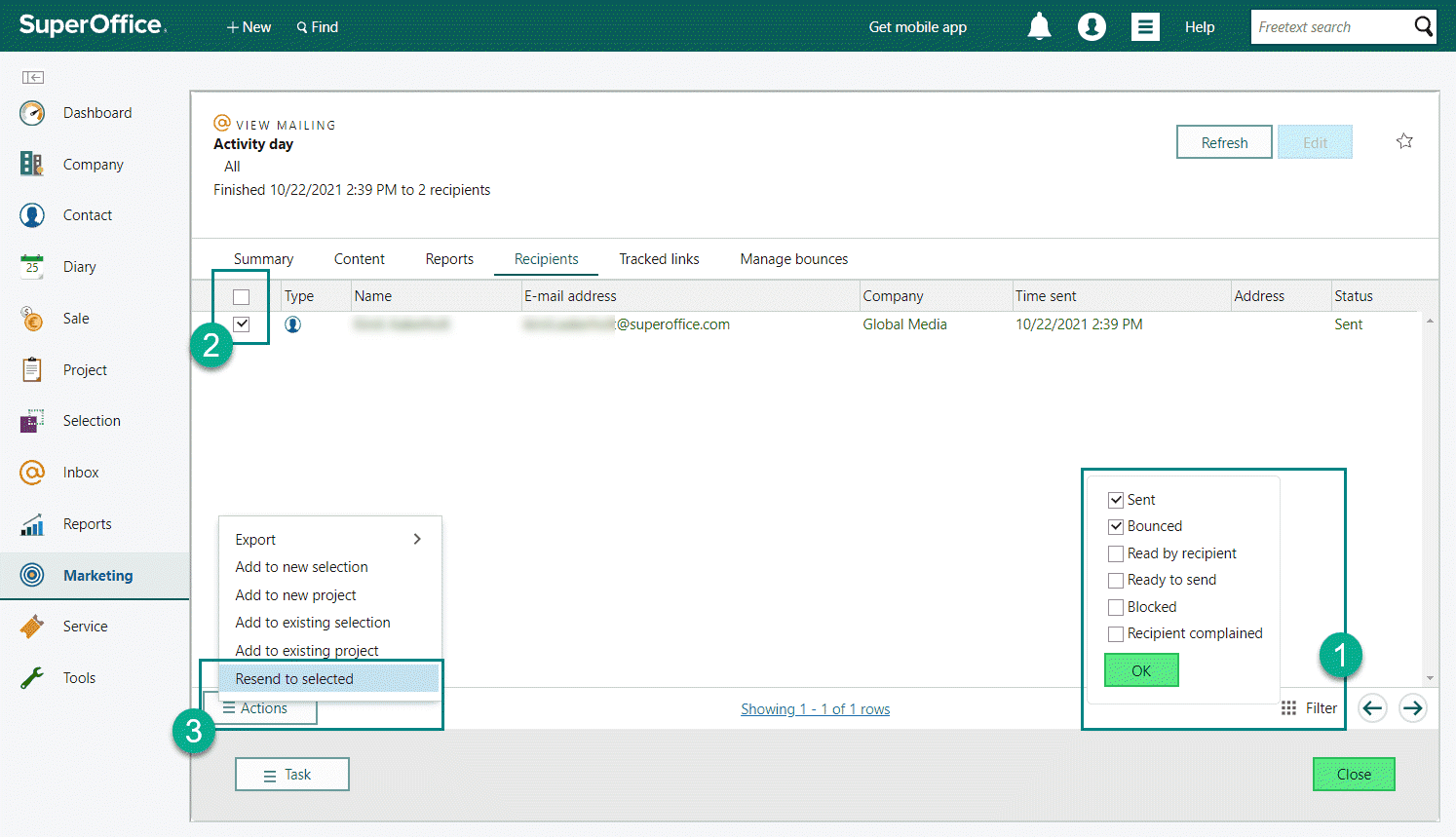Open the Find menu in top bar
Image resolution: width=1456 pixels, height=837 pixels.
[318, 27]
